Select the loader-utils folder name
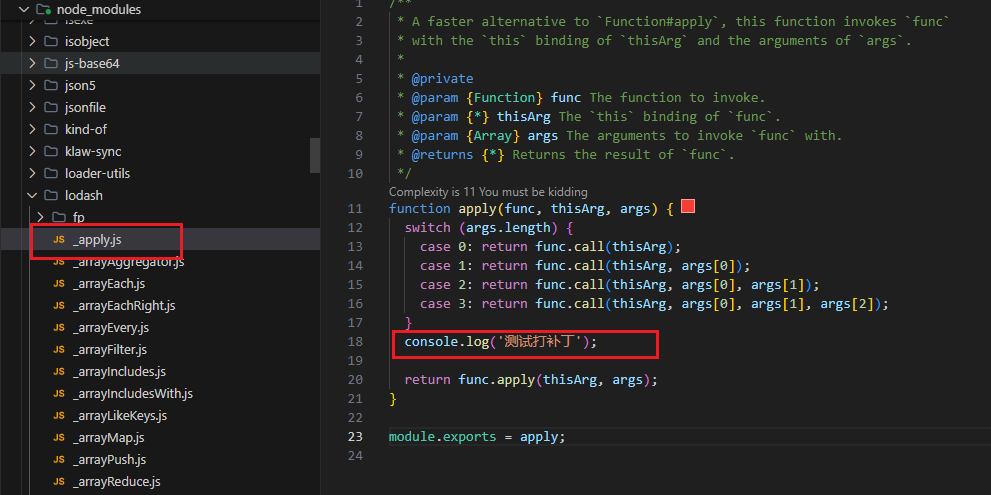The image size is (991, 495). pyautogui.click(x=97, y=173)
